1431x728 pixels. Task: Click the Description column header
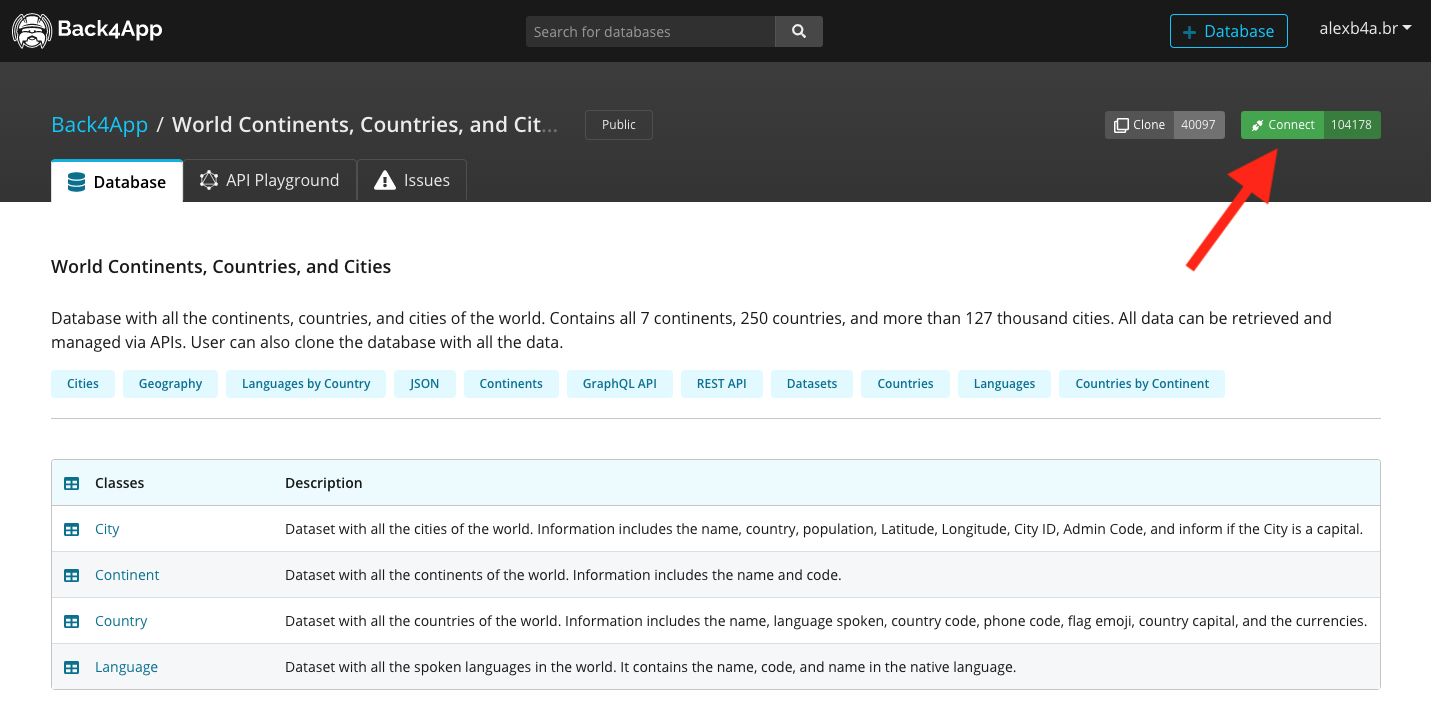click(x=324, y=483)
